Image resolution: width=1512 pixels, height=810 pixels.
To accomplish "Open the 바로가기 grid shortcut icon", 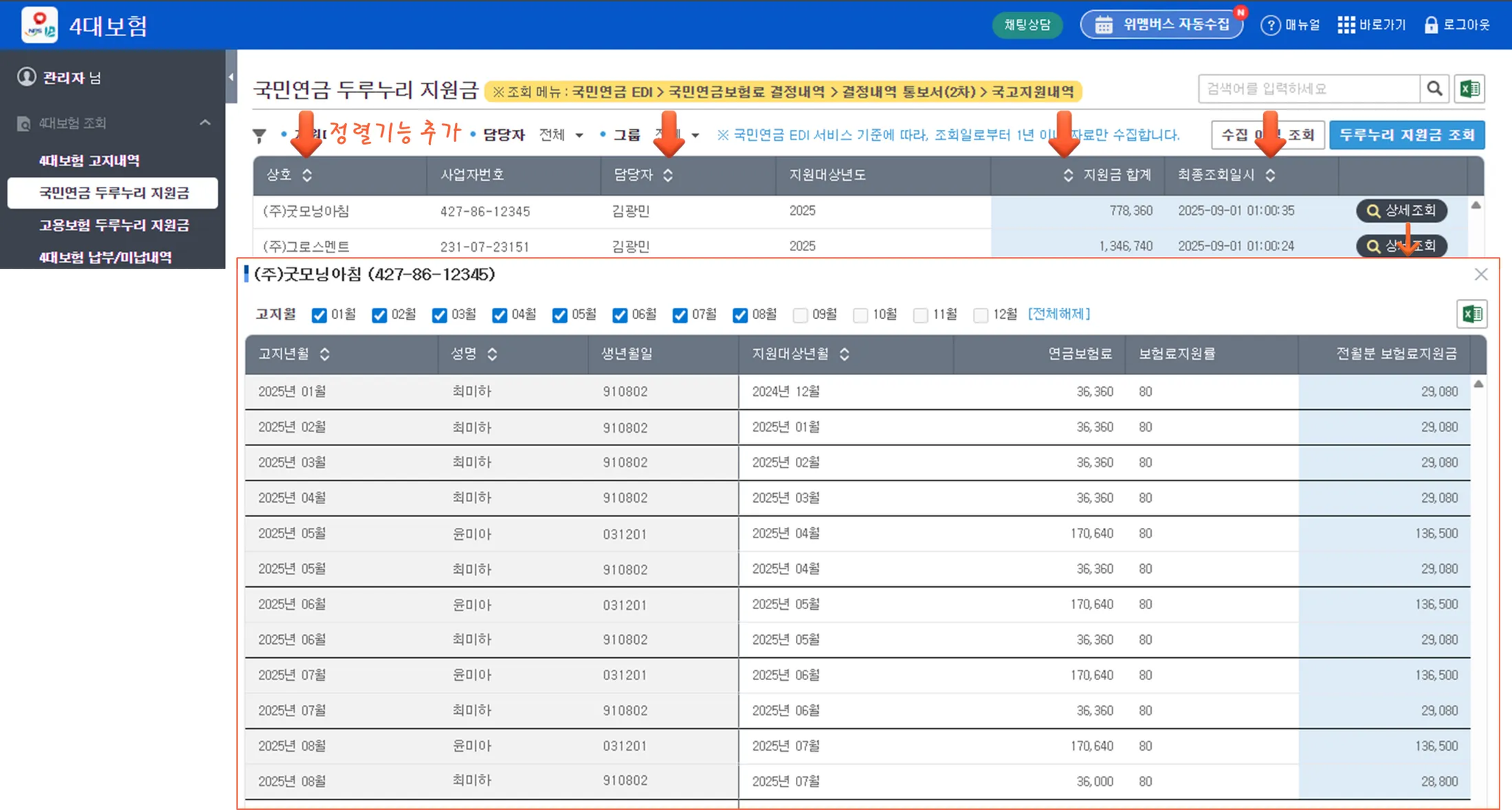I will [x=1346, y=25].
